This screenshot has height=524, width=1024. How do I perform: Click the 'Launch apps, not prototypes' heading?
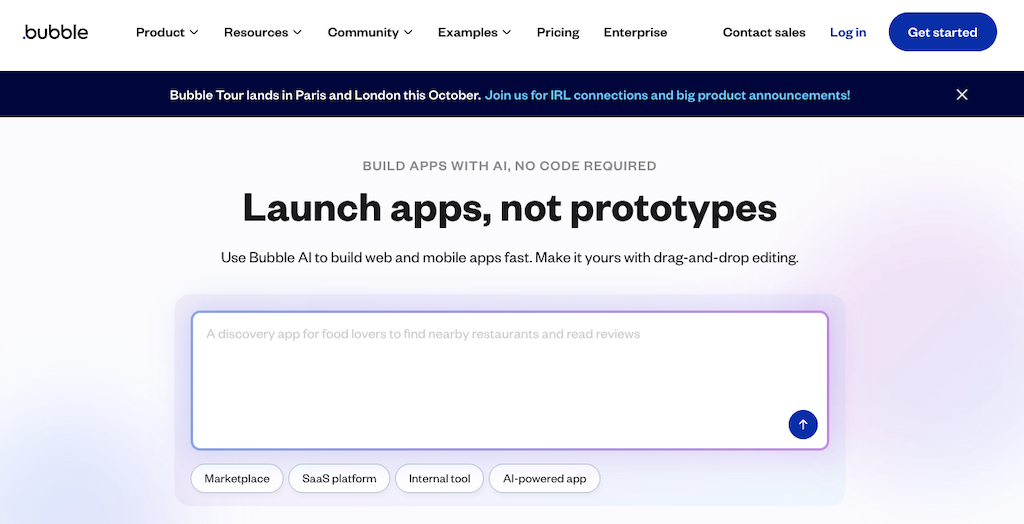tap(510, 208)
